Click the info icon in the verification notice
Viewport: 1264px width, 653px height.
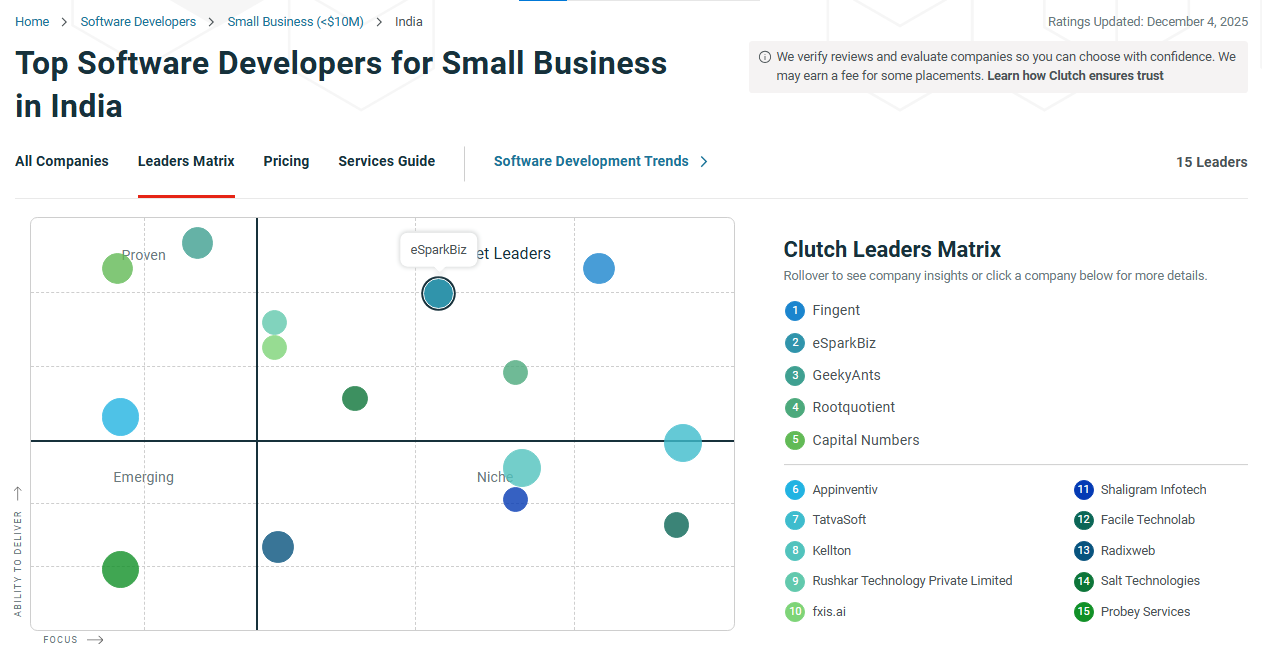pyautogui.click(x=765, y=57)
